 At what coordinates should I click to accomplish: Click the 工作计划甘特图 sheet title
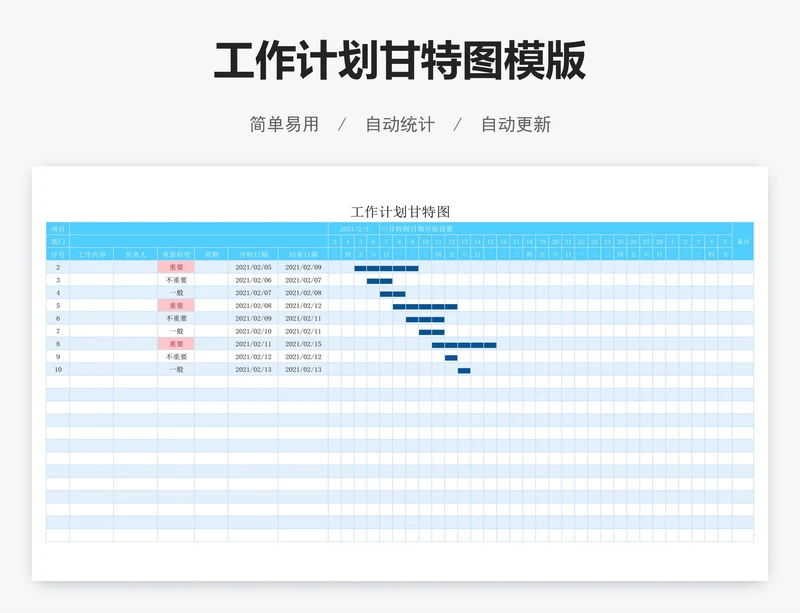[x=400, y=211]
